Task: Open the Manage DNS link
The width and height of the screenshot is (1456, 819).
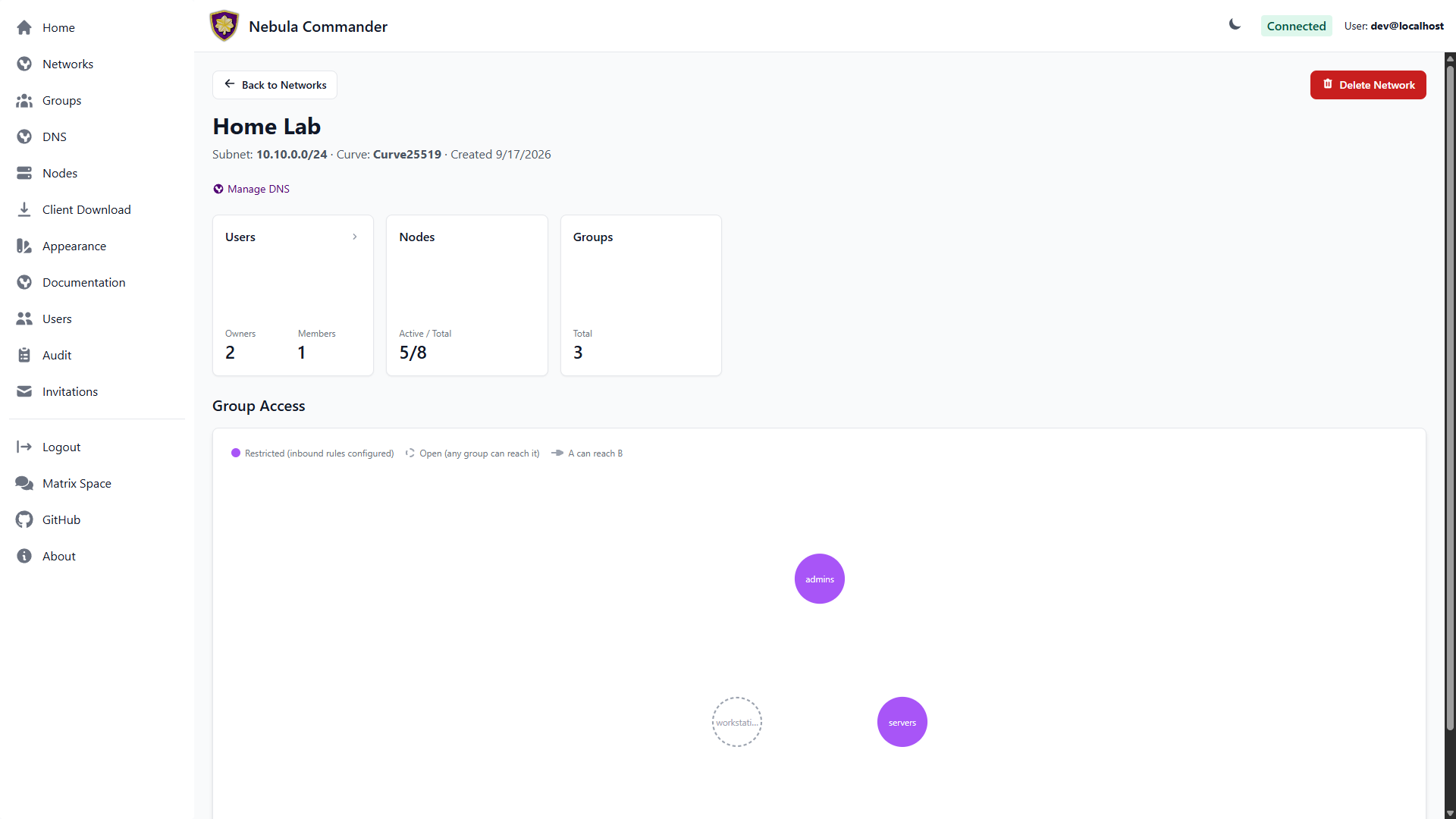Action: 251,189
